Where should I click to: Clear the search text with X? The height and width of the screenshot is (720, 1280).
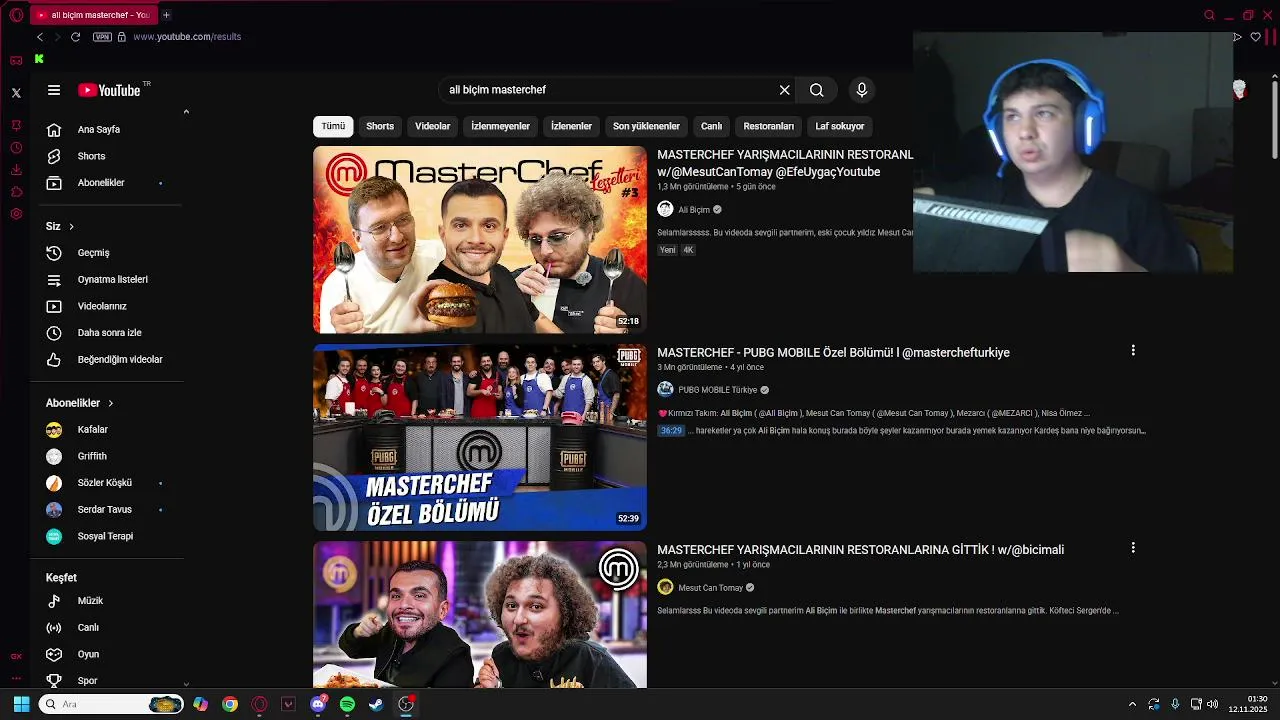(784, 90)
